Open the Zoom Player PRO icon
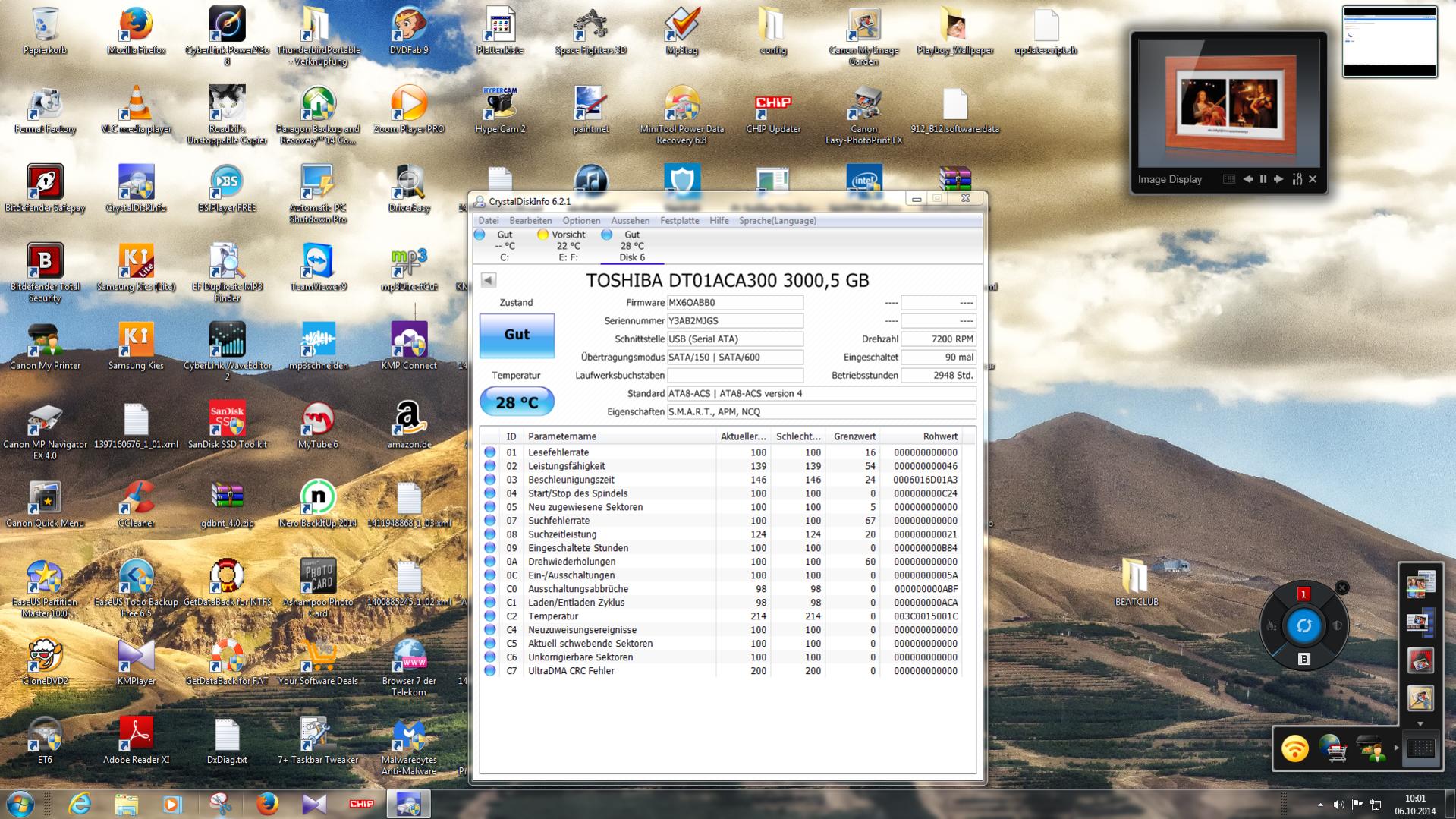Image resolution: width=1456 pixels, height=819 pixels. click(409, 110)
